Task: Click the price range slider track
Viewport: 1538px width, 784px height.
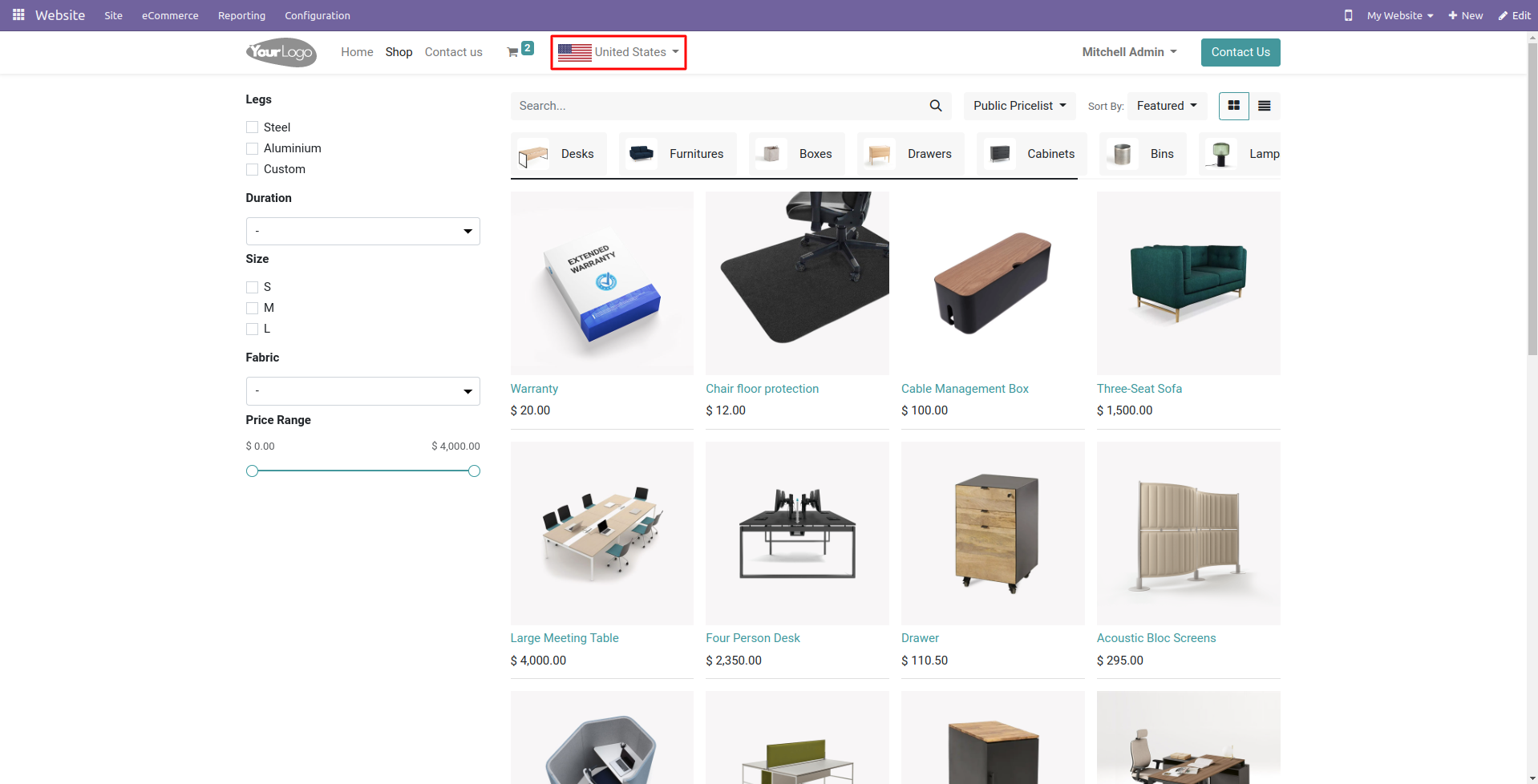Action: pyautogui.click(x=363, y=471)
